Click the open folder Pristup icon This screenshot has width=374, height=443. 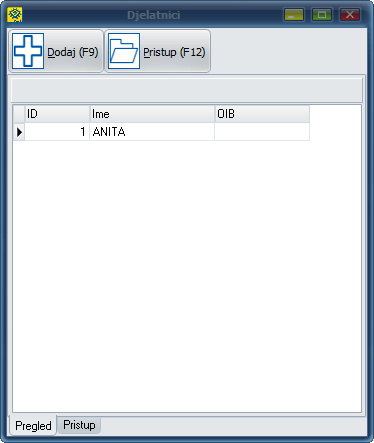(x=124, y=51)
